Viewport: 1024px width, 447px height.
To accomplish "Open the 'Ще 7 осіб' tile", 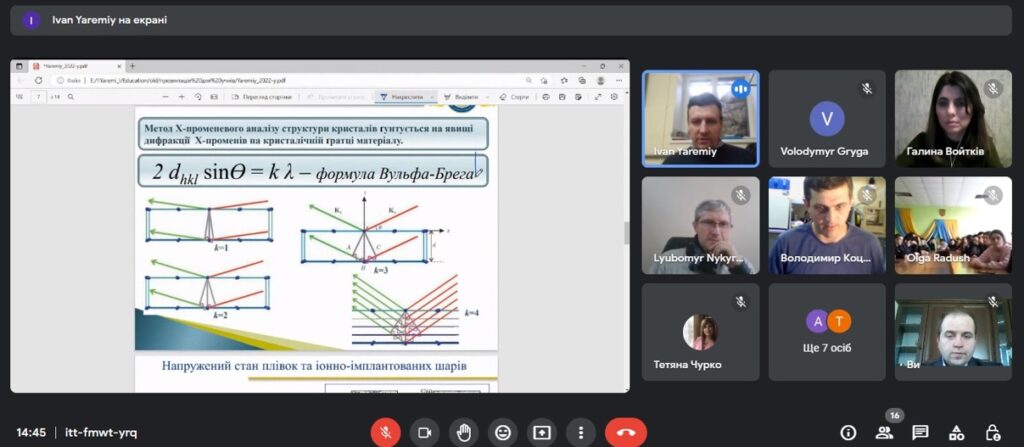I will click(x=827, y=331).
